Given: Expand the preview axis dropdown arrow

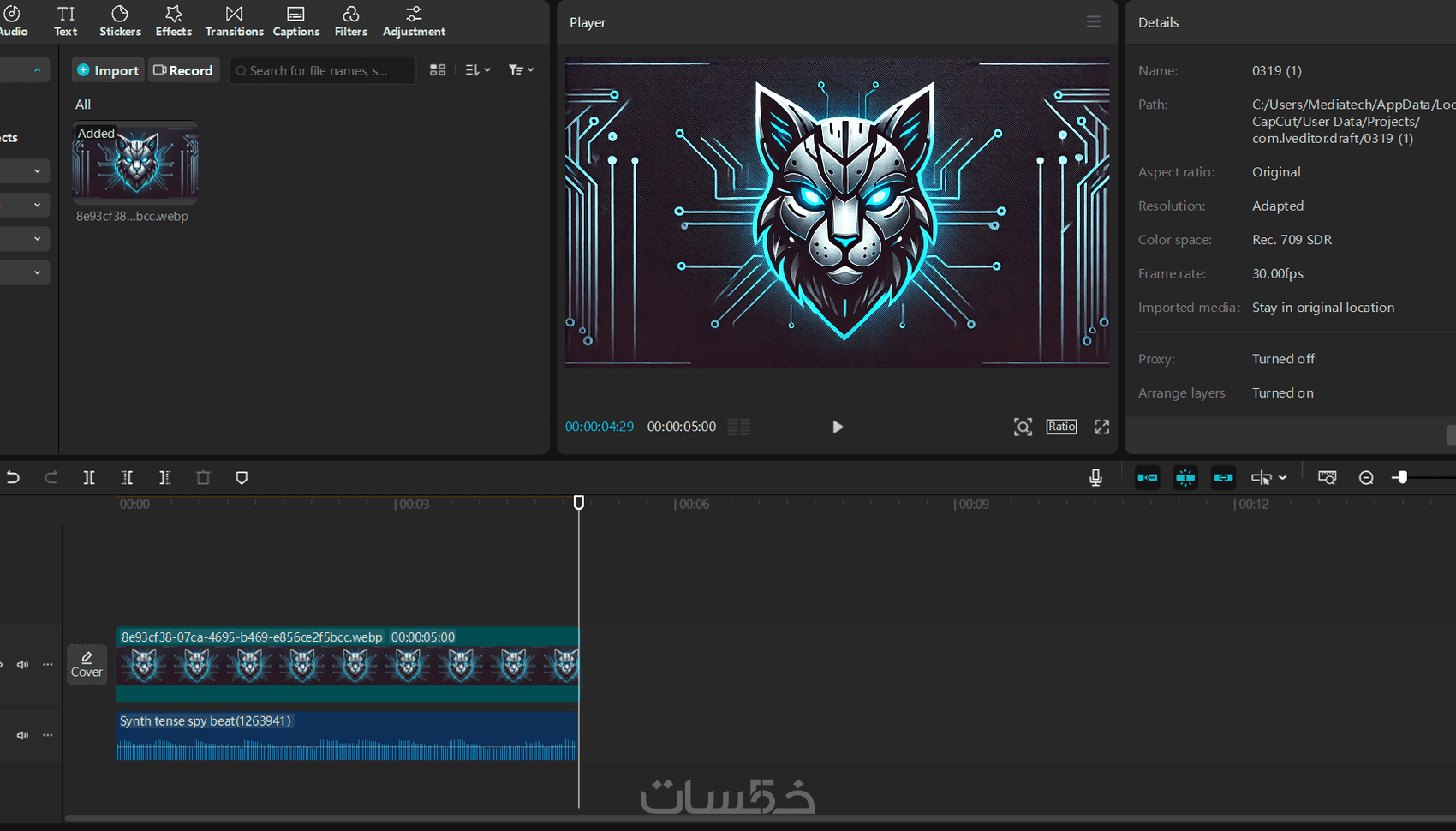Looking at the screenshot, I should pos(1282,478).
